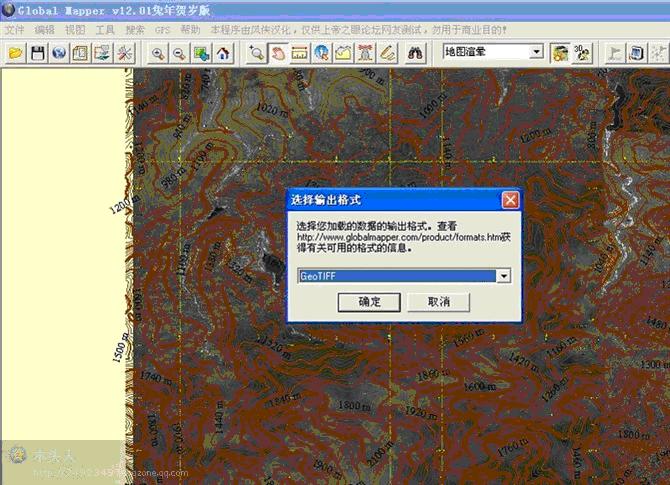Screen dimensions: 670x485
Task: Click the 1740 m contour label
Action: tap(156, 377)
